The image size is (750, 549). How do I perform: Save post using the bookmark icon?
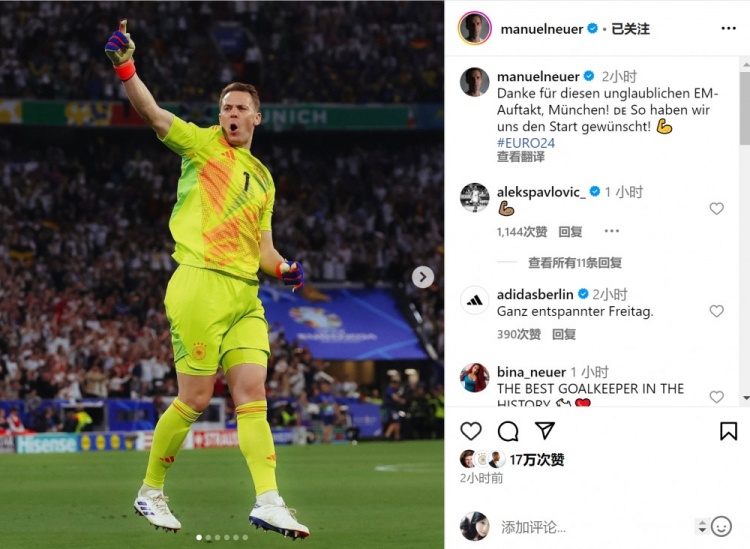tap(728, 431)
